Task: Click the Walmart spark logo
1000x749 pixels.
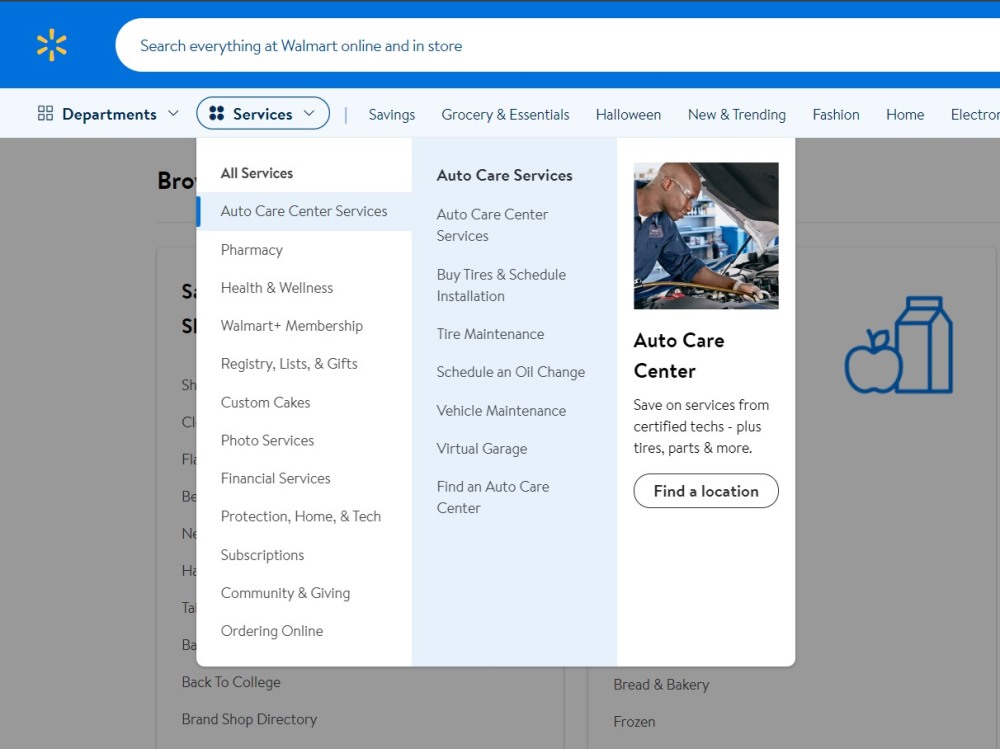Action: tap(52, 45)
